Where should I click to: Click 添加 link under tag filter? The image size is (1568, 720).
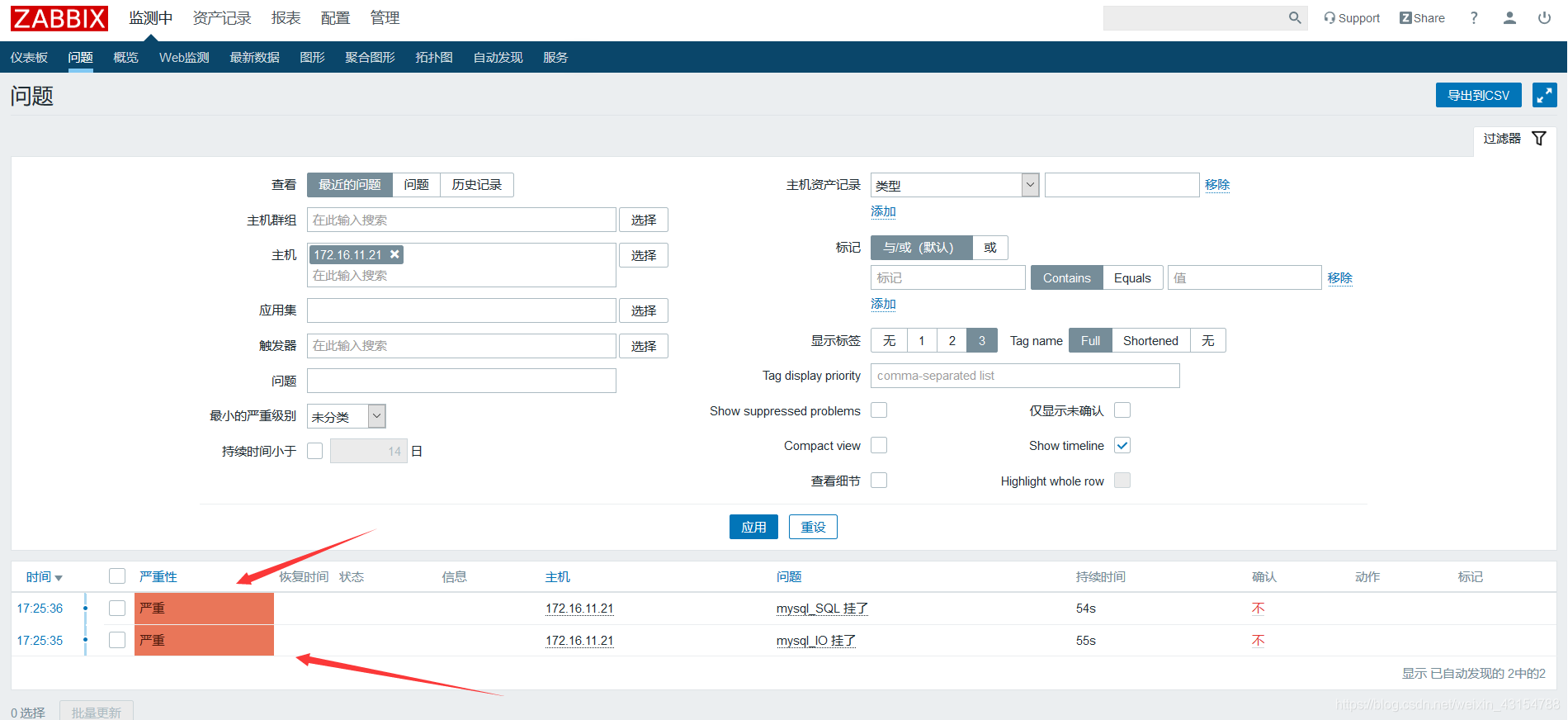pos(883,304)
